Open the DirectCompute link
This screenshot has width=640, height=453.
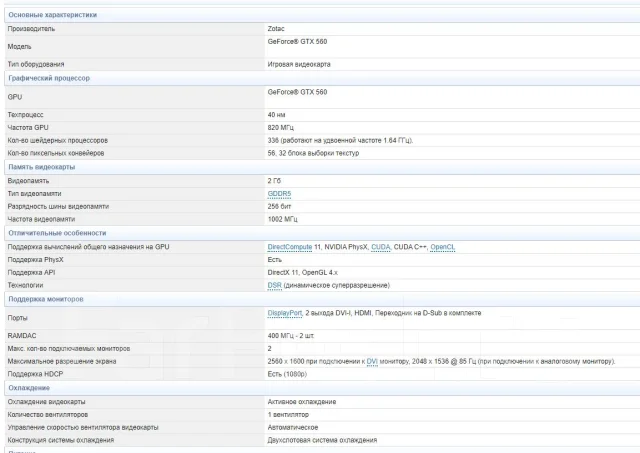(x=290, y=247)
